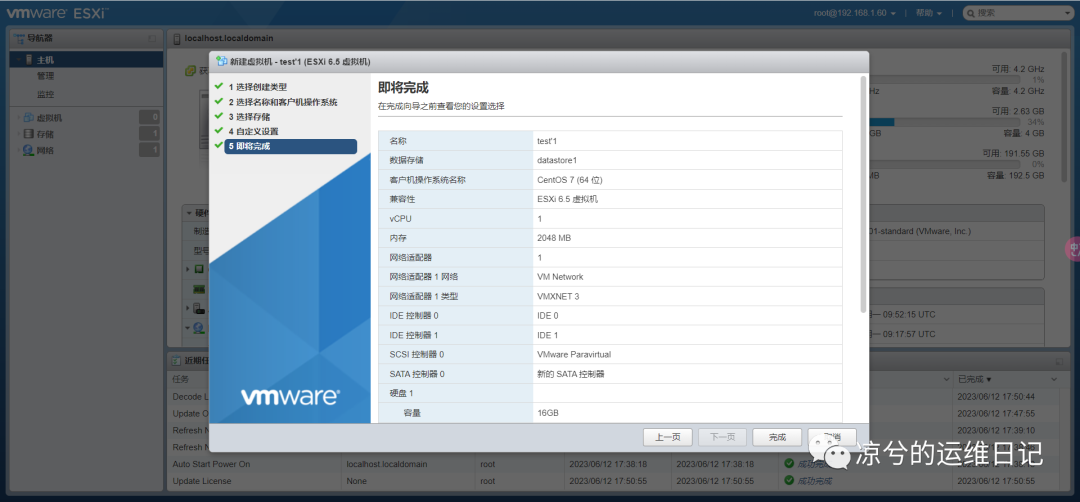Go to wizard step 3 选择存储
The width and height of the screenshot is (1080, 502).
click(x=249, y=116)
